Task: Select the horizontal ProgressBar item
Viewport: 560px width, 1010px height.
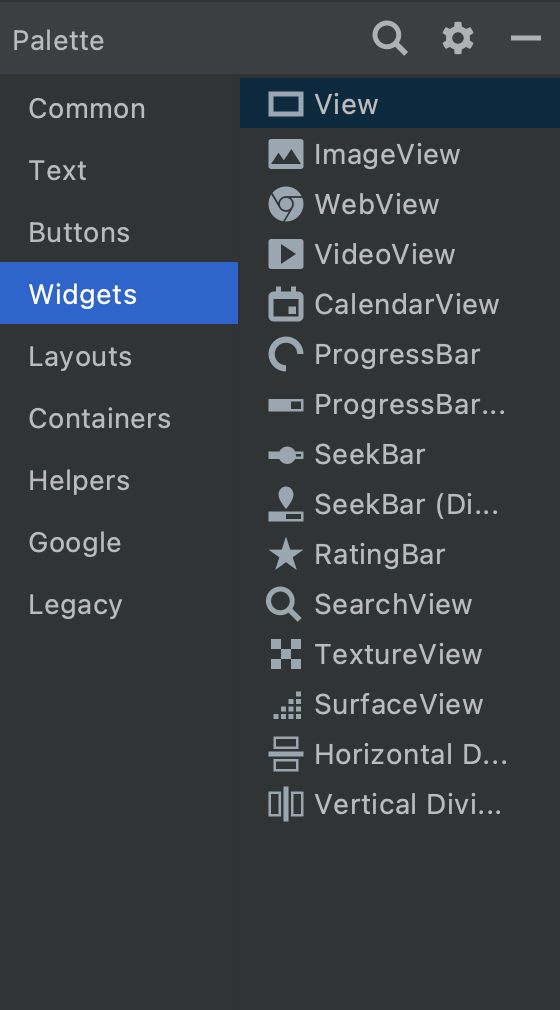Action: [x=400, y=405]
